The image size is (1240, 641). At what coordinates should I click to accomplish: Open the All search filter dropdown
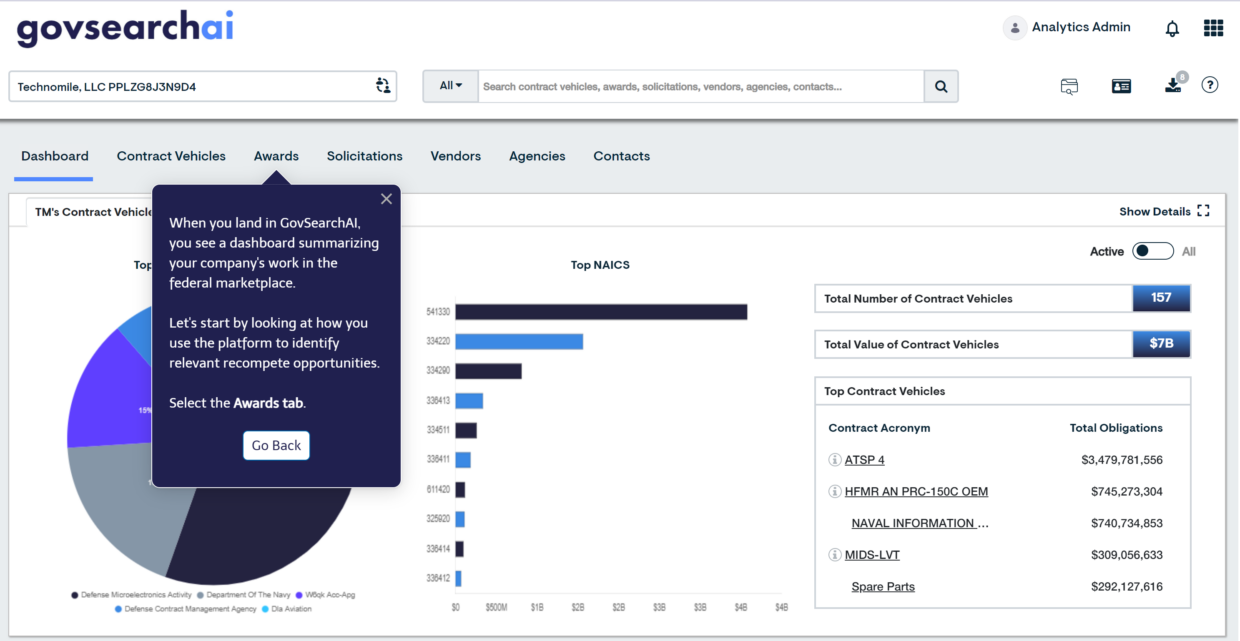pyautogui.click(x=451, y=86)
